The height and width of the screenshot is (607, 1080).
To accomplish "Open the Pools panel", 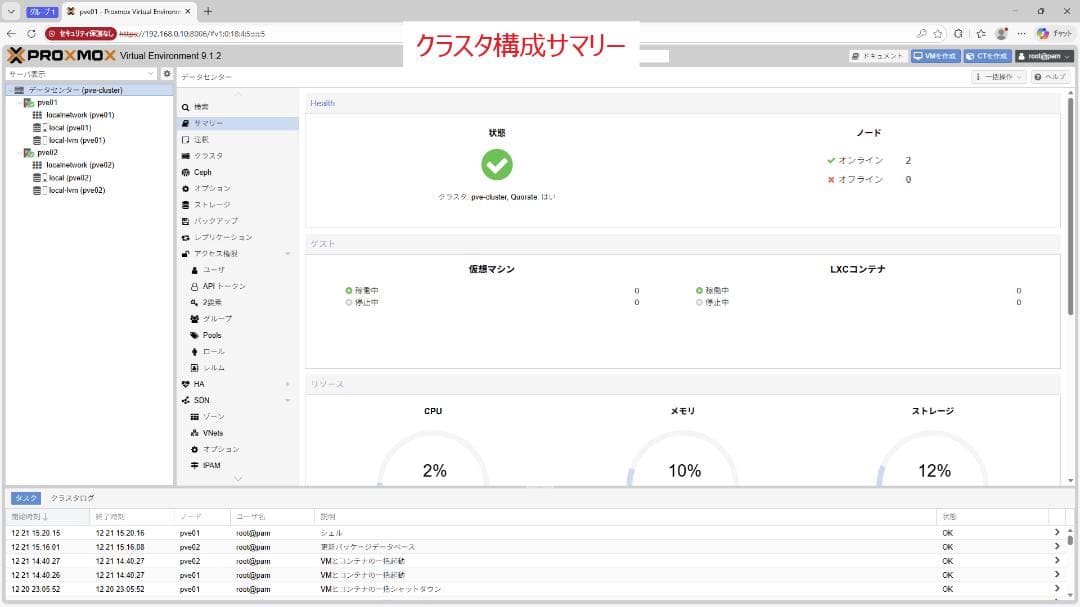I will [x=212, y=335].
